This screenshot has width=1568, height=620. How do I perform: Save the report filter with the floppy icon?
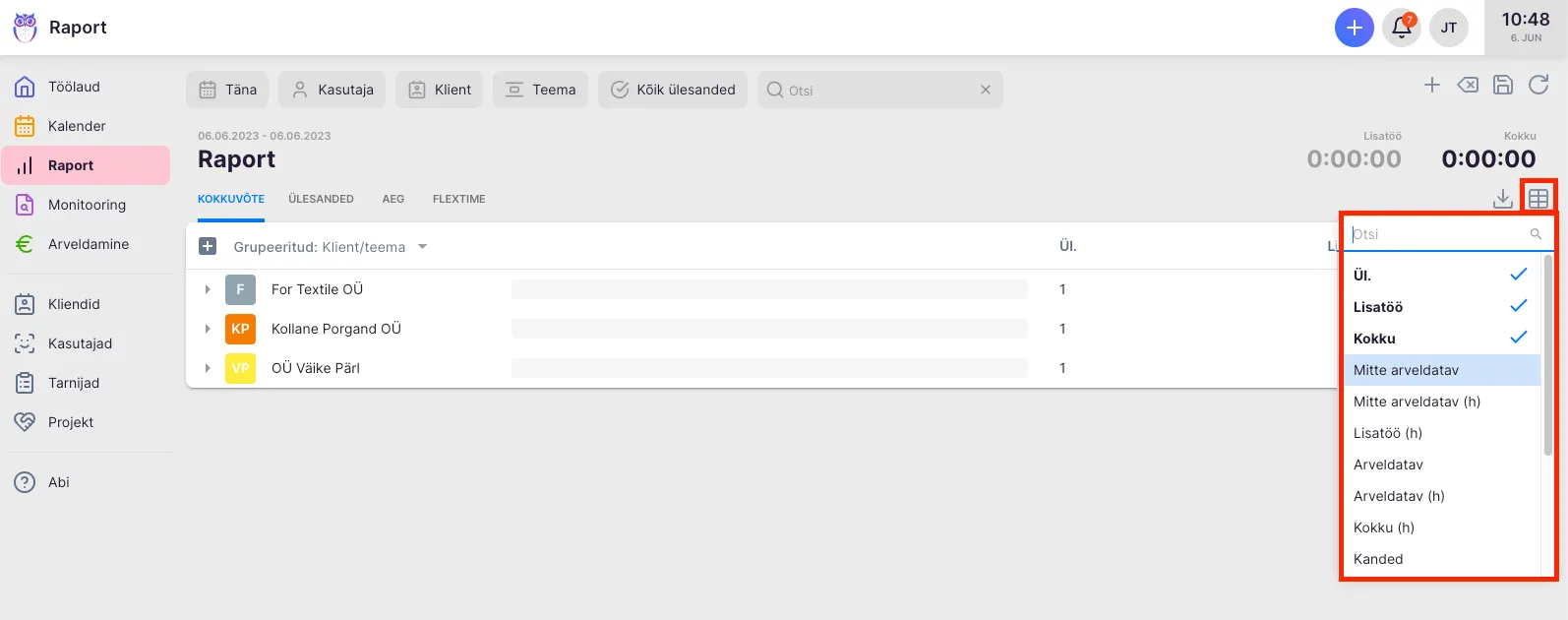(1502, 85)
